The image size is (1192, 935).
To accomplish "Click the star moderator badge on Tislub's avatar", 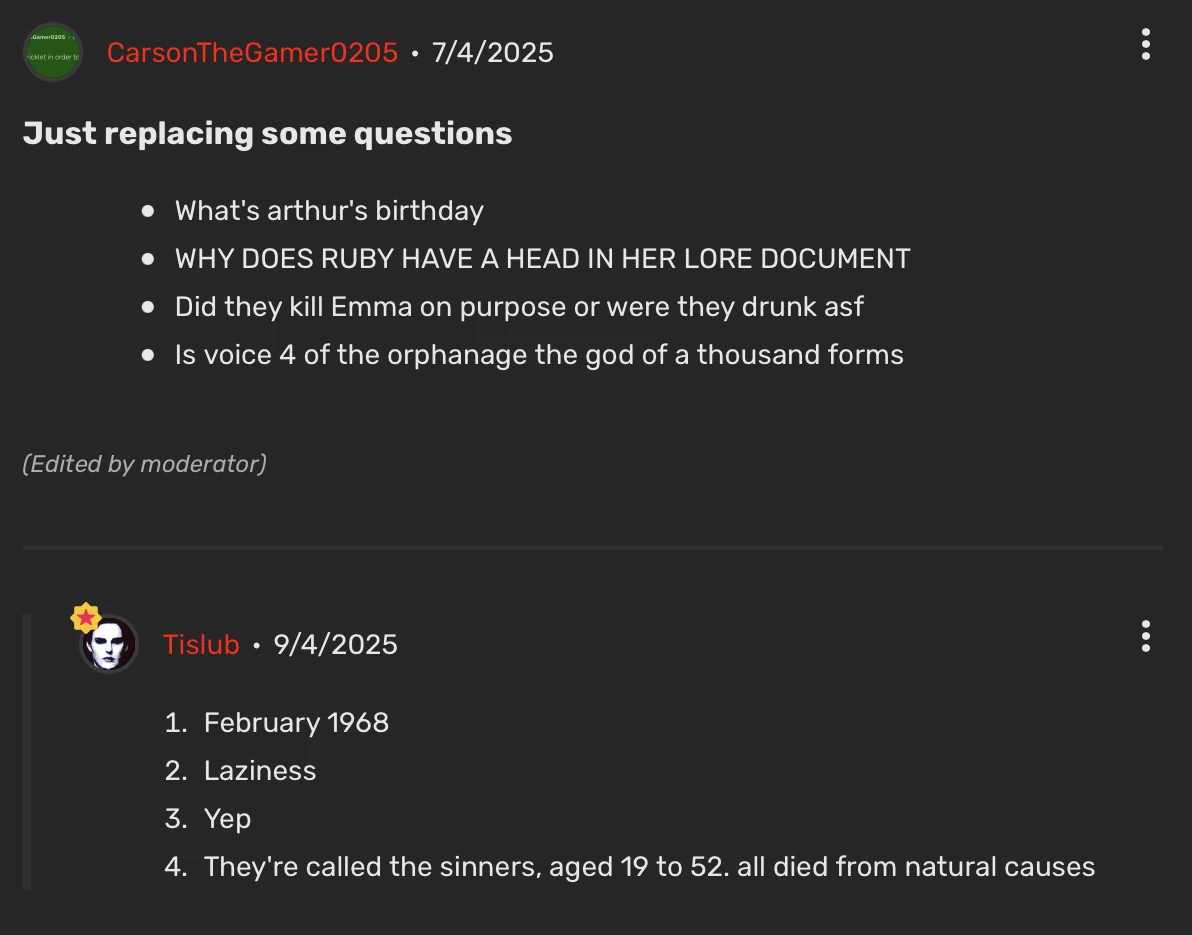I will (86, 616).
